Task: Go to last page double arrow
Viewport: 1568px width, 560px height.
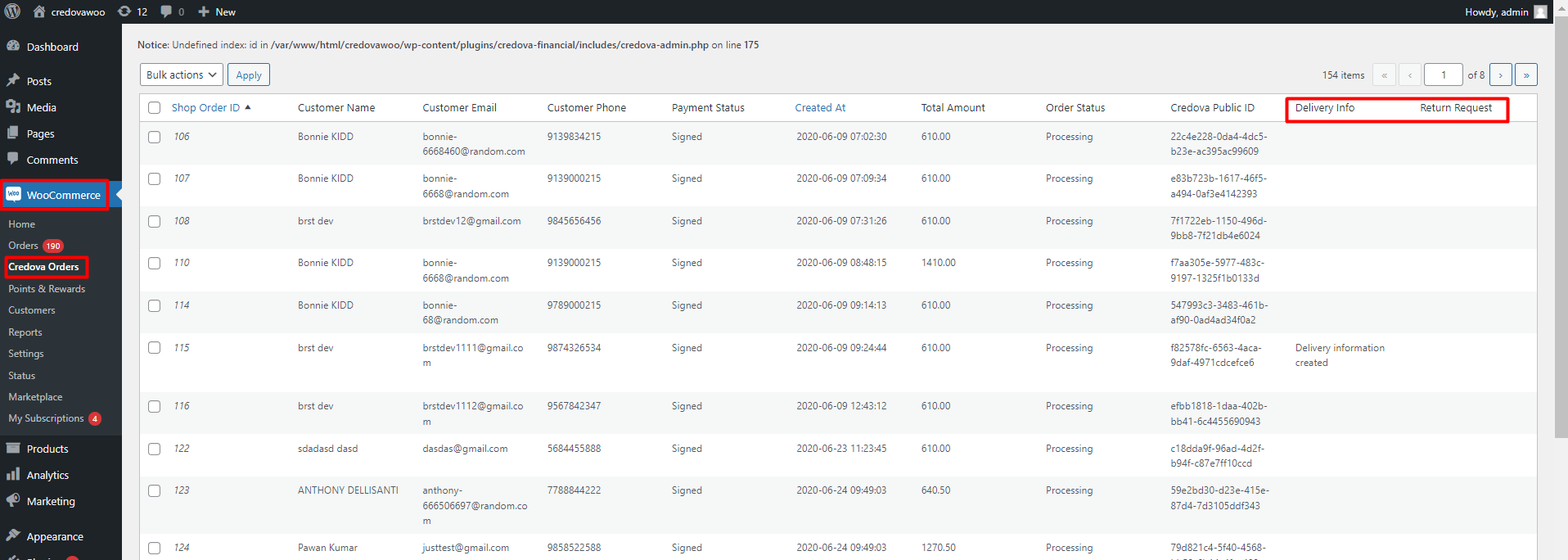Action: (x=1525, y=75)
